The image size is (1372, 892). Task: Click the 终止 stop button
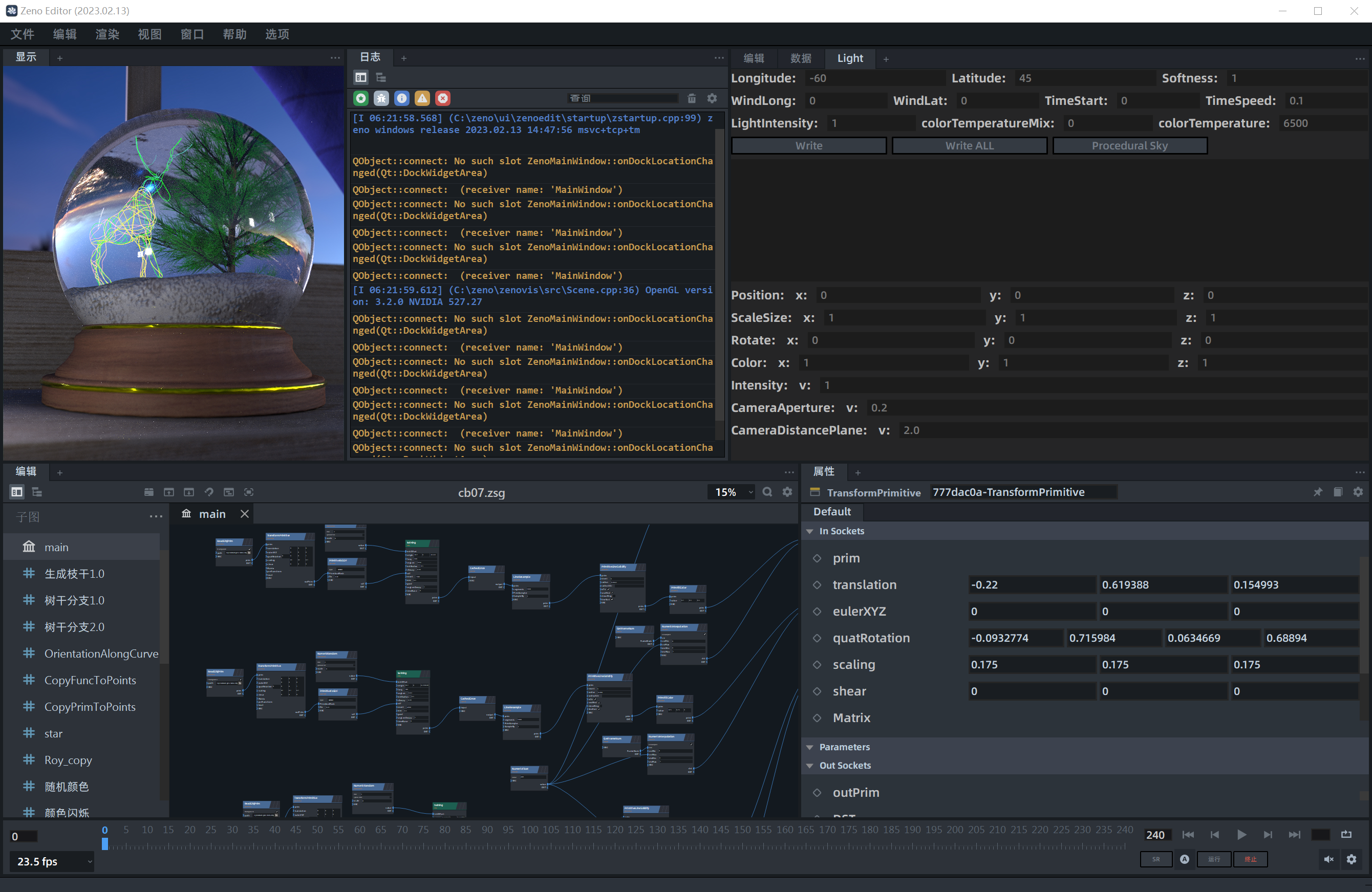(1250, 859)
